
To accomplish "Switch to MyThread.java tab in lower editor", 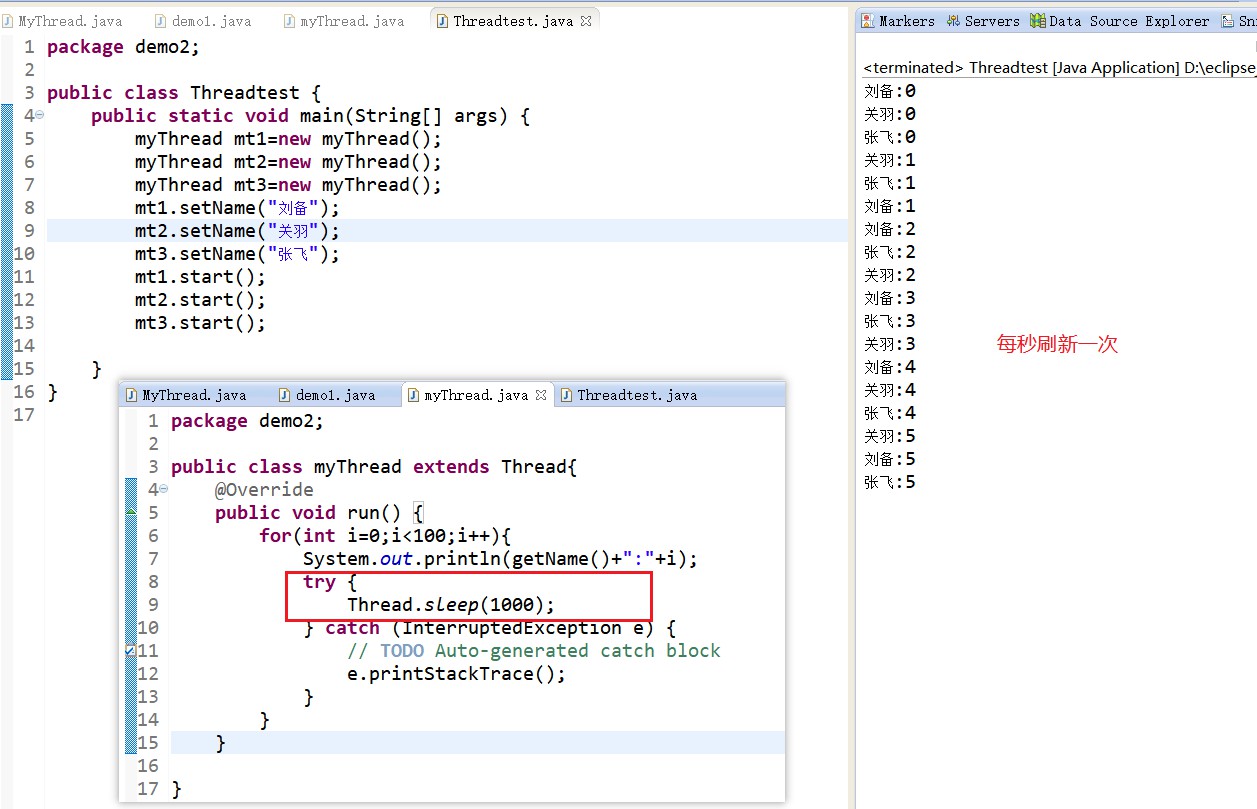I will [184, 395].
